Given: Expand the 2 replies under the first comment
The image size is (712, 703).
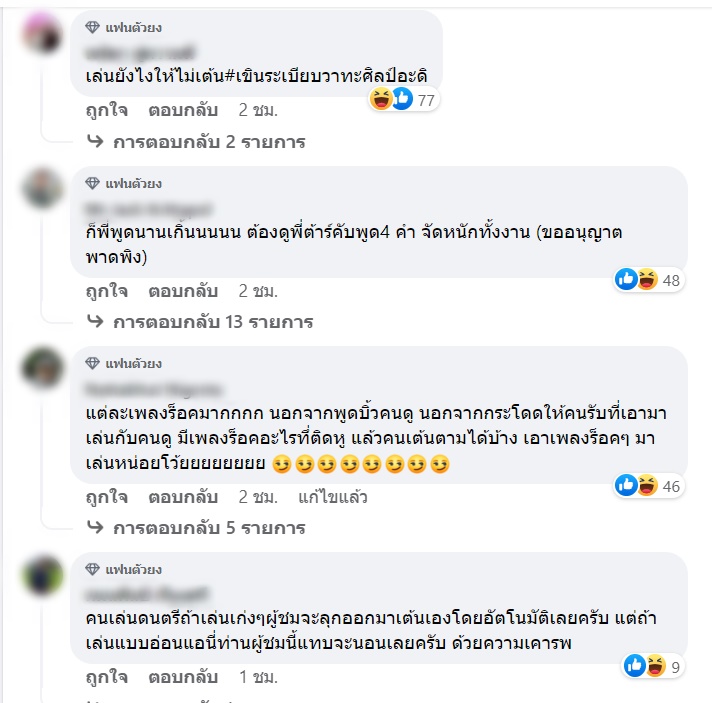Looking at the screenshot, I should (196, 142).
